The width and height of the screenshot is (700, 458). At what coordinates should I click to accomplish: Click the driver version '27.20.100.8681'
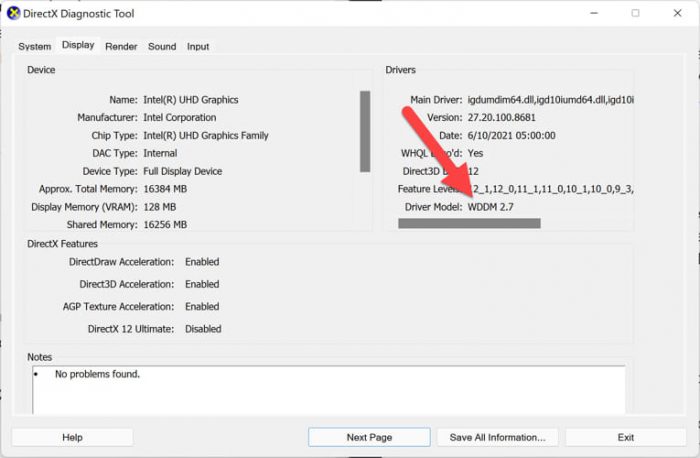click(x=501, y=118)
